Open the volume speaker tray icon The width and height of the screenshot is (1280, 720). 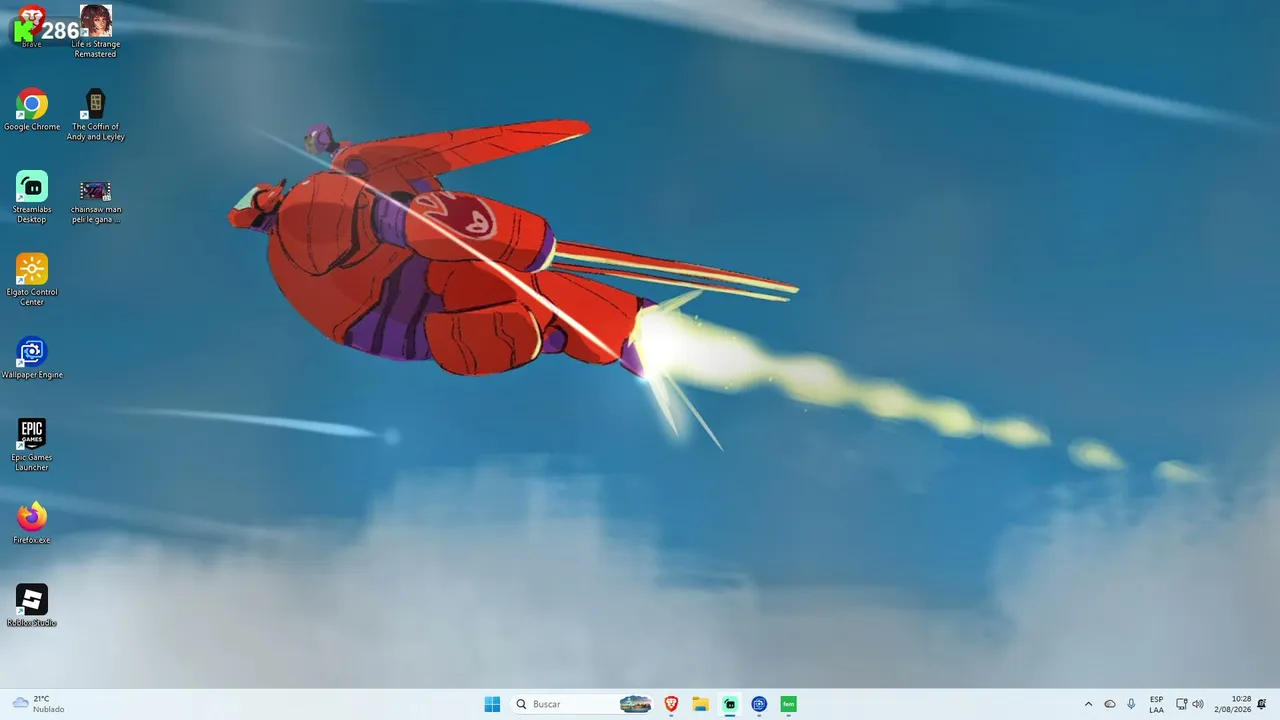click(1198, 704)
